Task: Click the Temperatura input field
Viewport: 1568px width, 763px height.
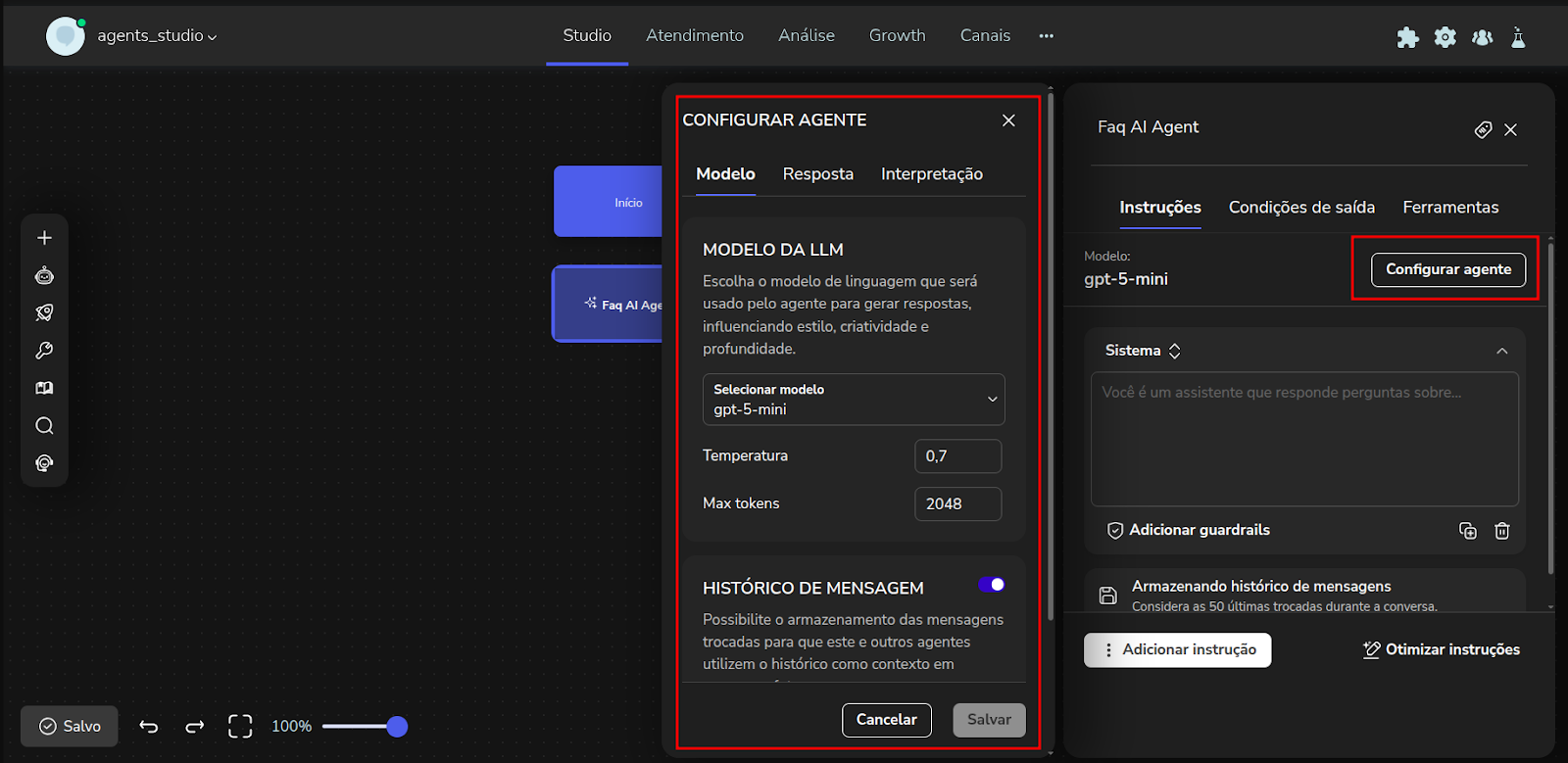Action: click(x=957, y=456)
